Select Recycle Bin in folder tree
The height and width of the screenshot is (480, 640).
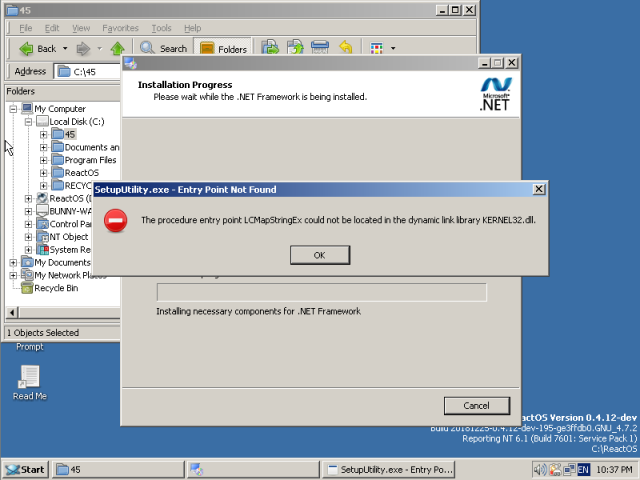(x=56, y=288)
